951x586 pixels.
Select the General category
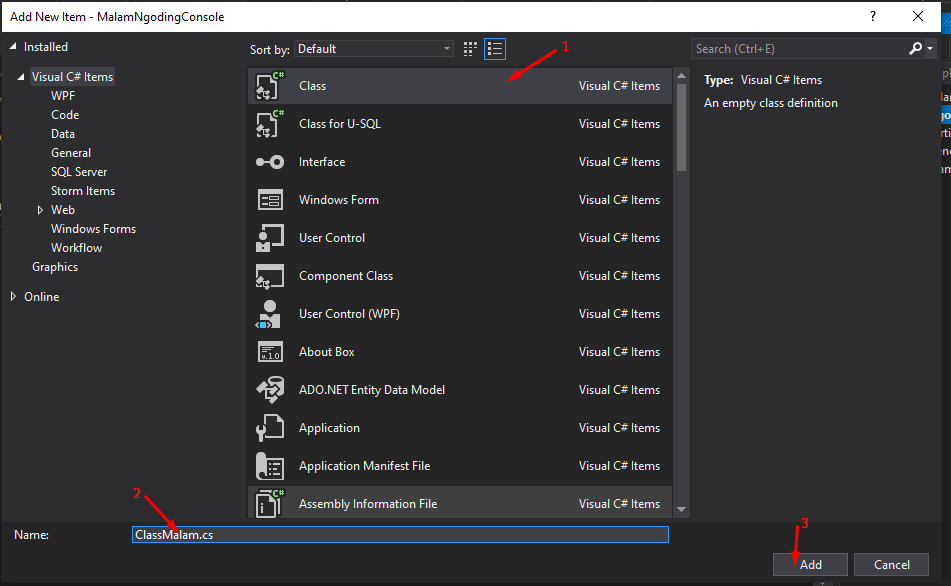(71, 153)
